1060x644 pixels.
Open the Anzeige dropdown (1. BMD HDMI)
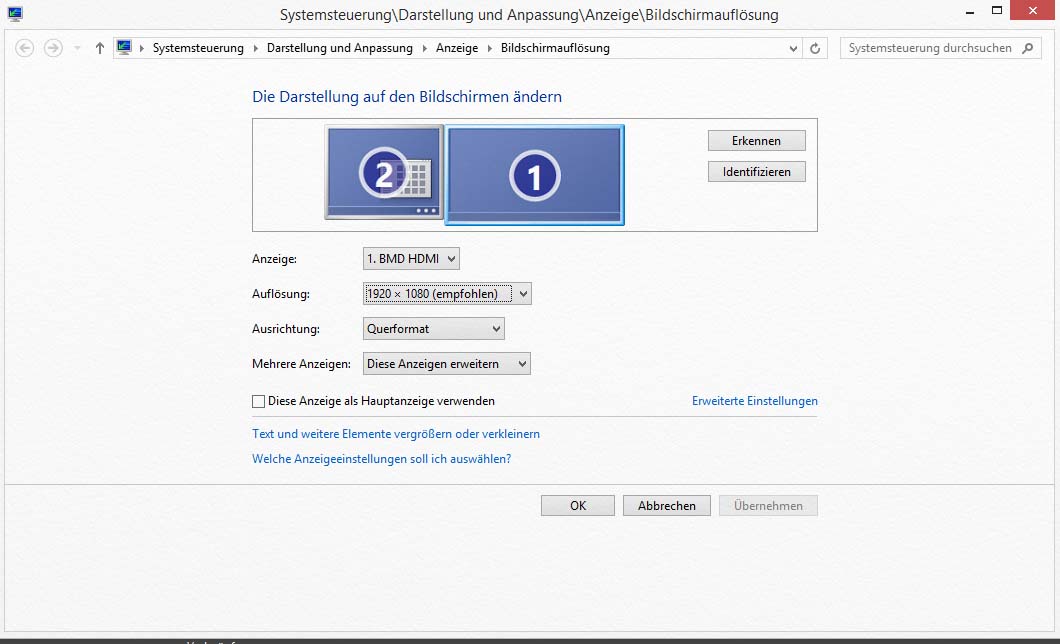[x=411, y=259]
